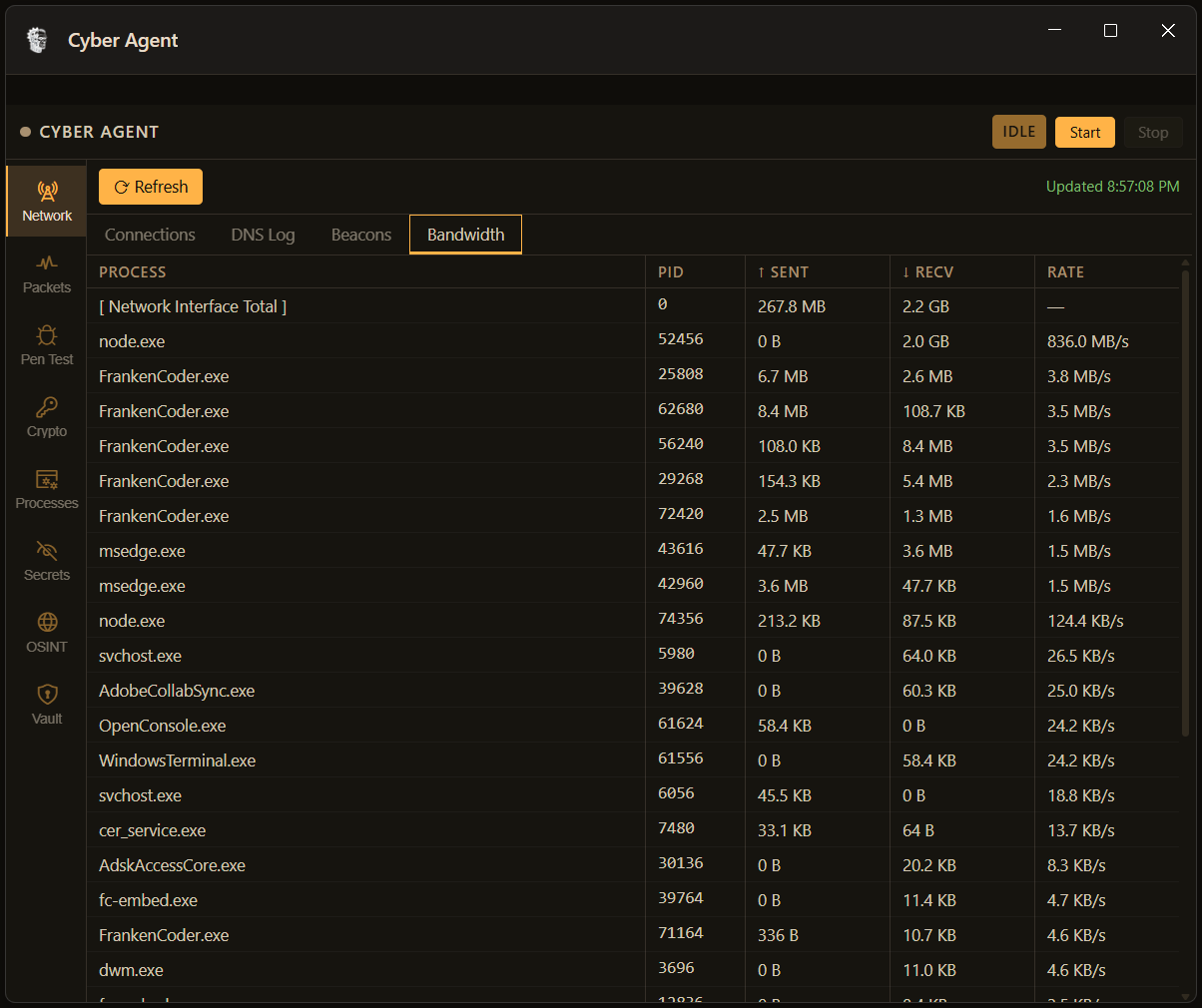Image resolution: width=1202 pixels, height=1008 pixels.
Task: Open the Processes sidebar section
Action: coord(47,489)
